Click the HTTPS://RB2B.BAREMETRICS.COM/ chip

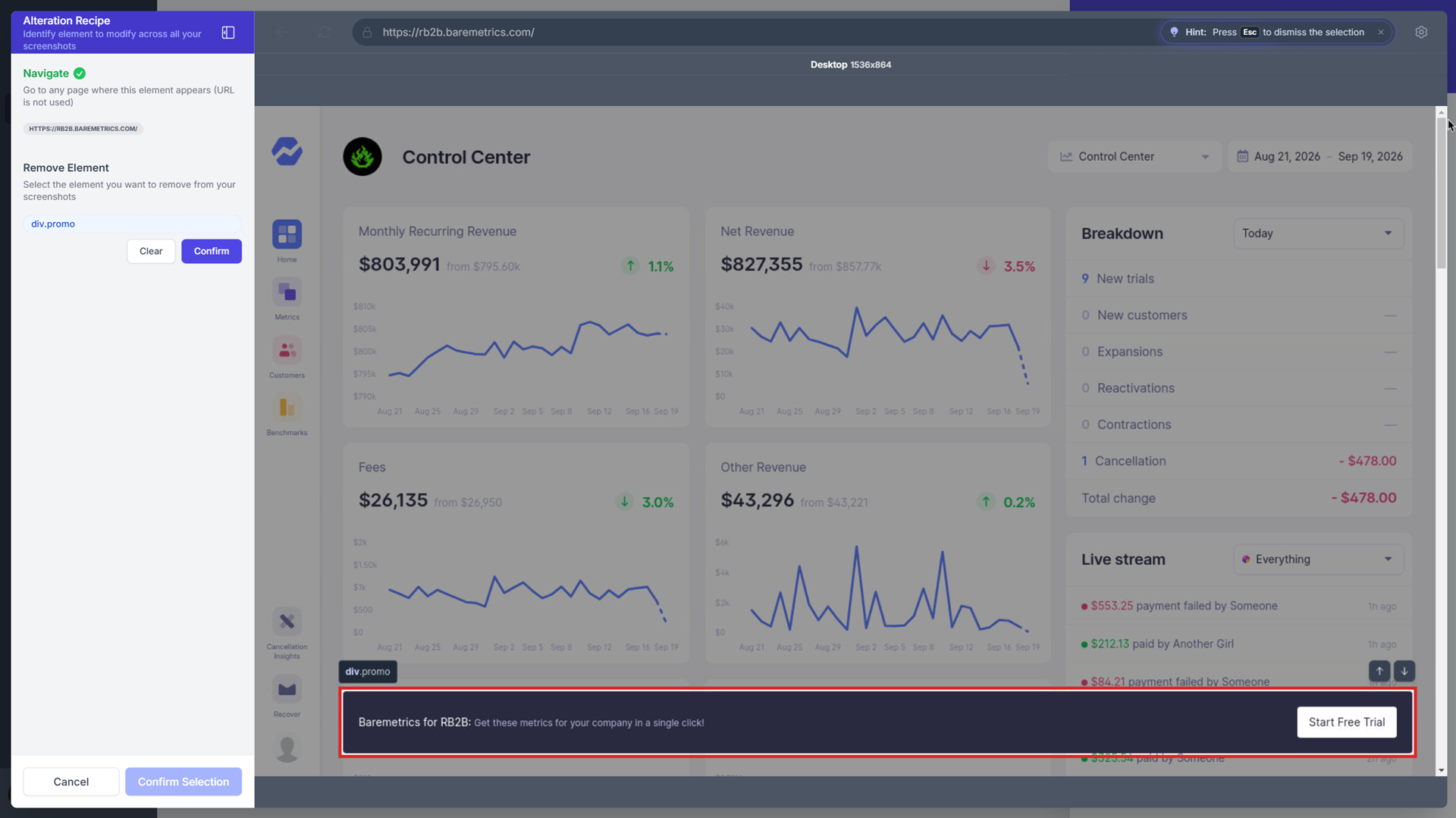pos(83,129)
